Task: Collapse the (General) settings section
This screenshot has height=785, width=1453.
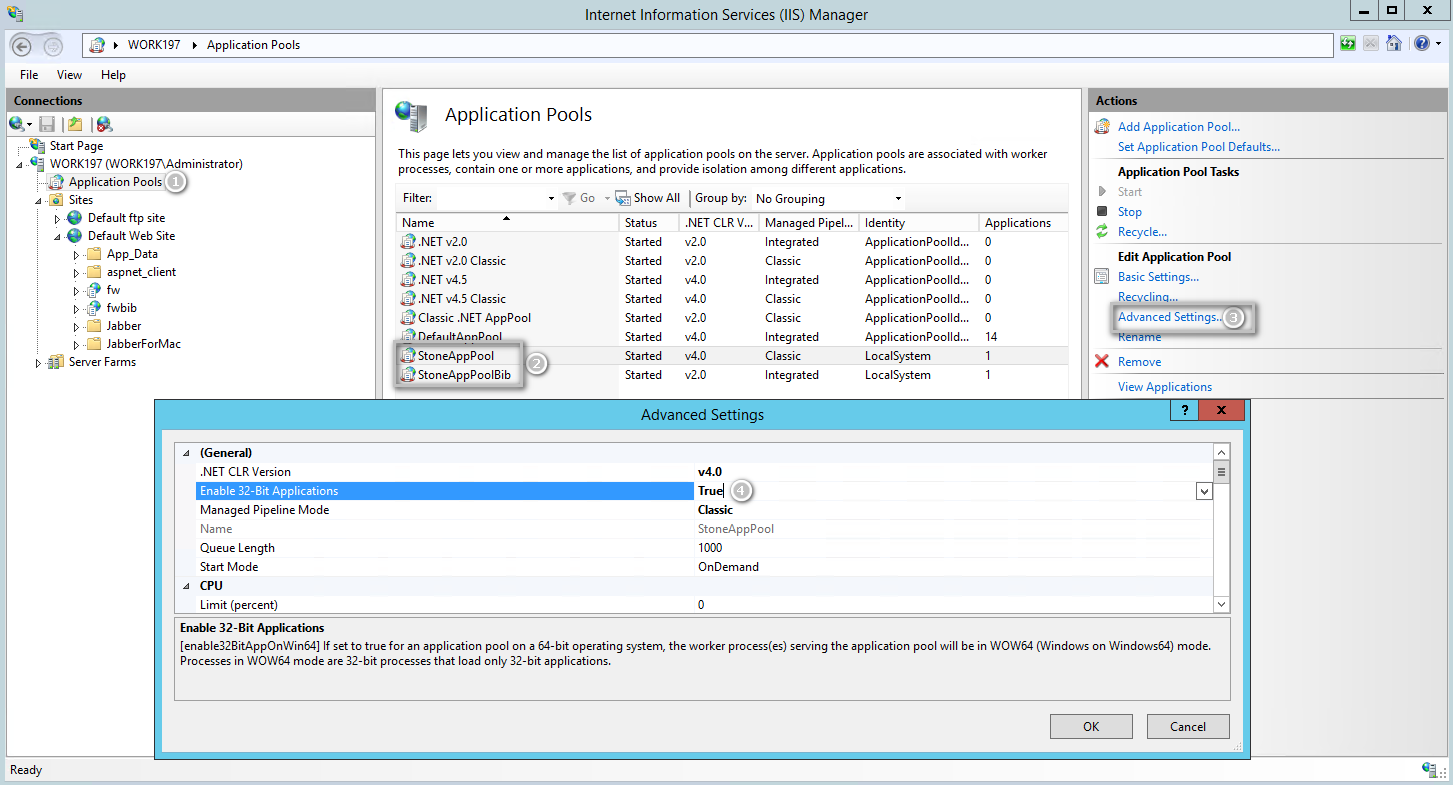Action: pos(186,453)
